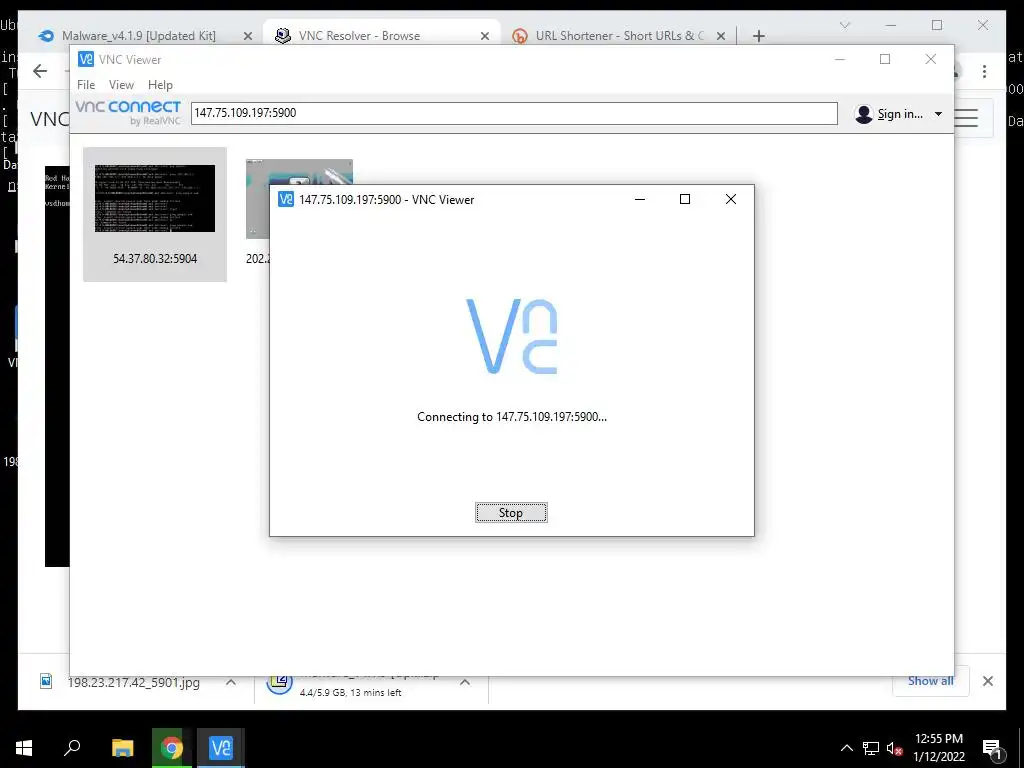Close the 147.75.109.197:5900 connection dialog
Screen dimensions: 1024x768
point(731,199)
